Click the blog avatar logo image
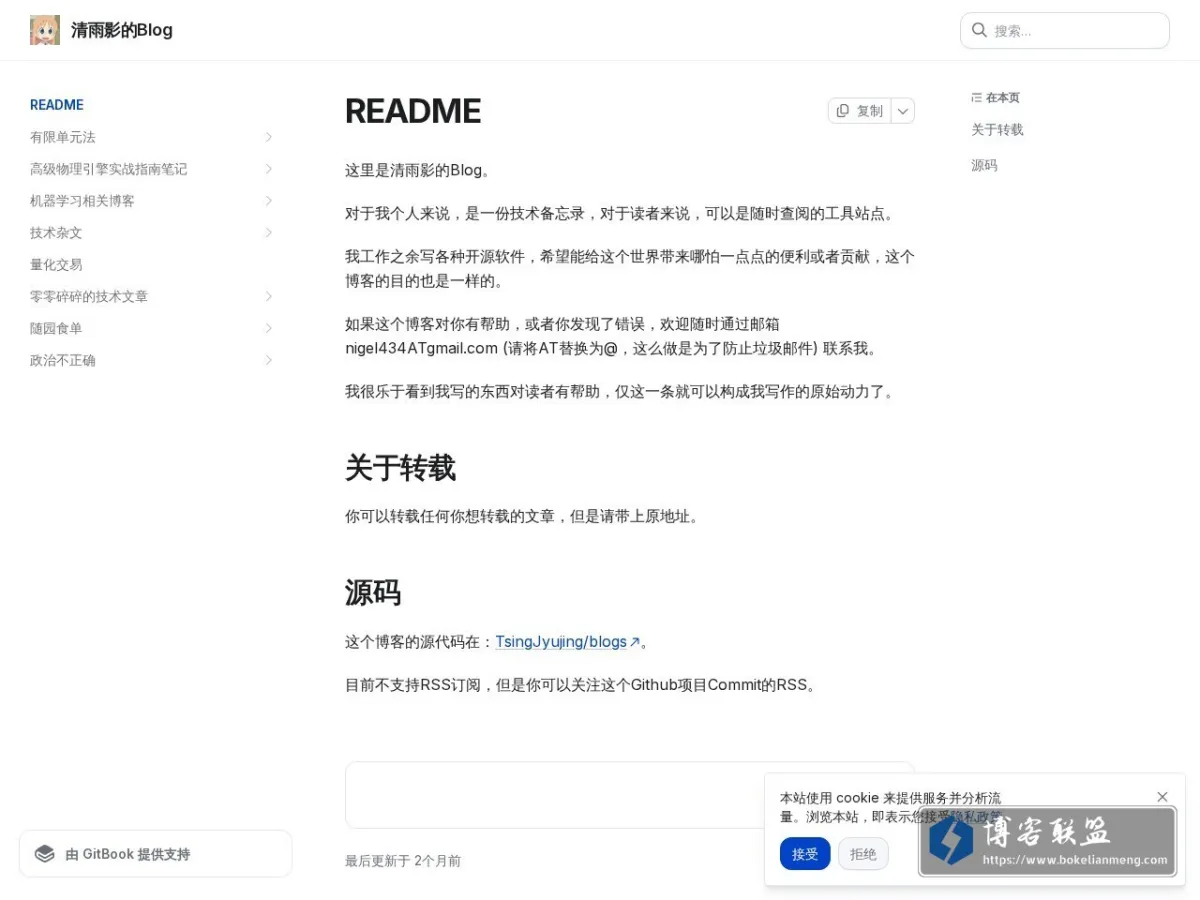This screenshot has width=1200, height=900. pos(45,30)
